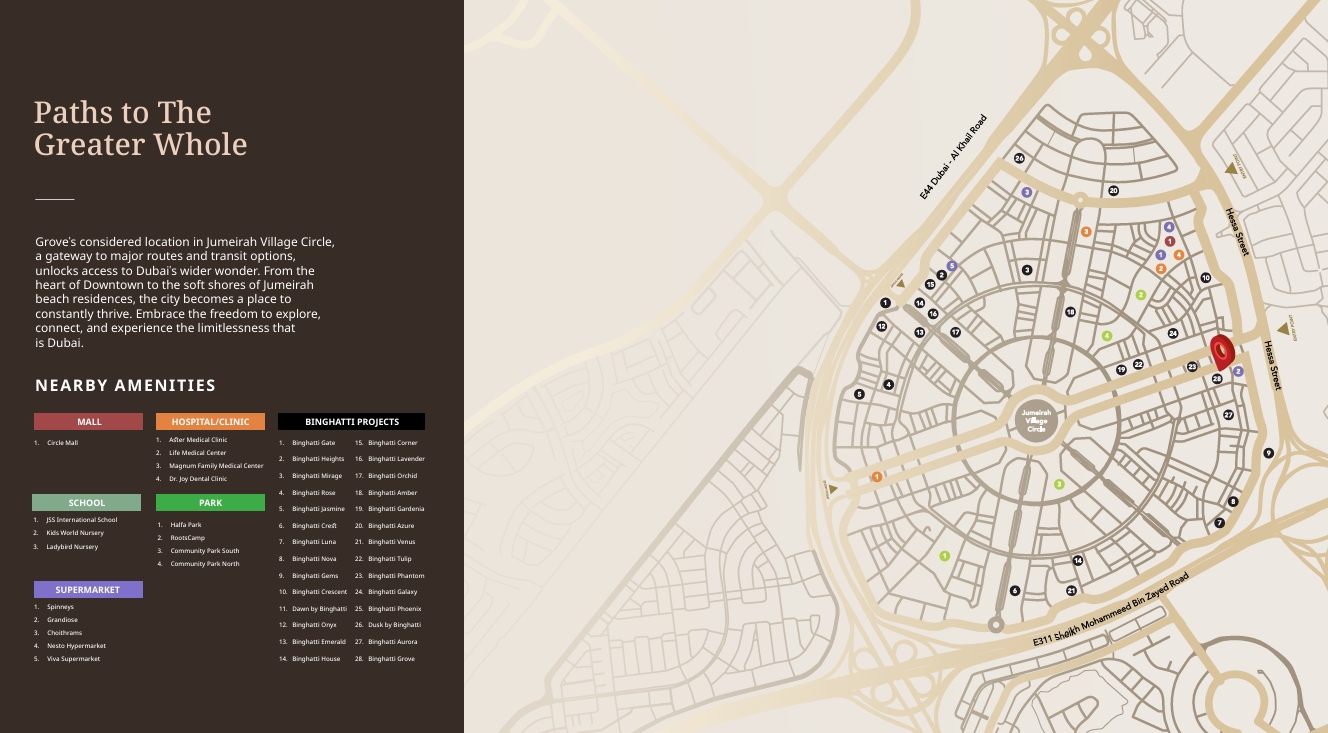1328x733 pixels.
Task: Click Circle Mall in the mall list
Action: click(62, 443)
